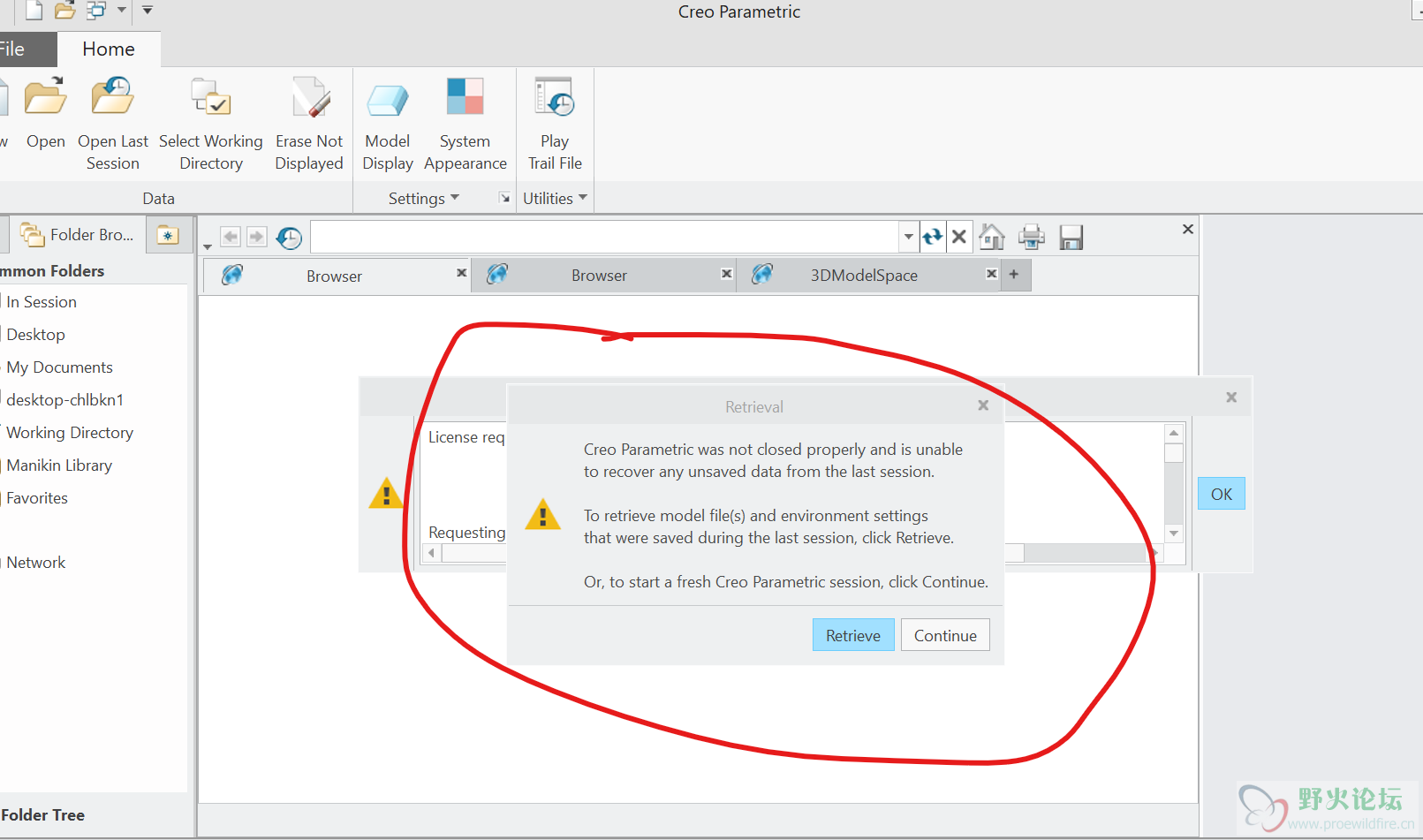
Task: Open the browser History icon
Action: [289, 238]
